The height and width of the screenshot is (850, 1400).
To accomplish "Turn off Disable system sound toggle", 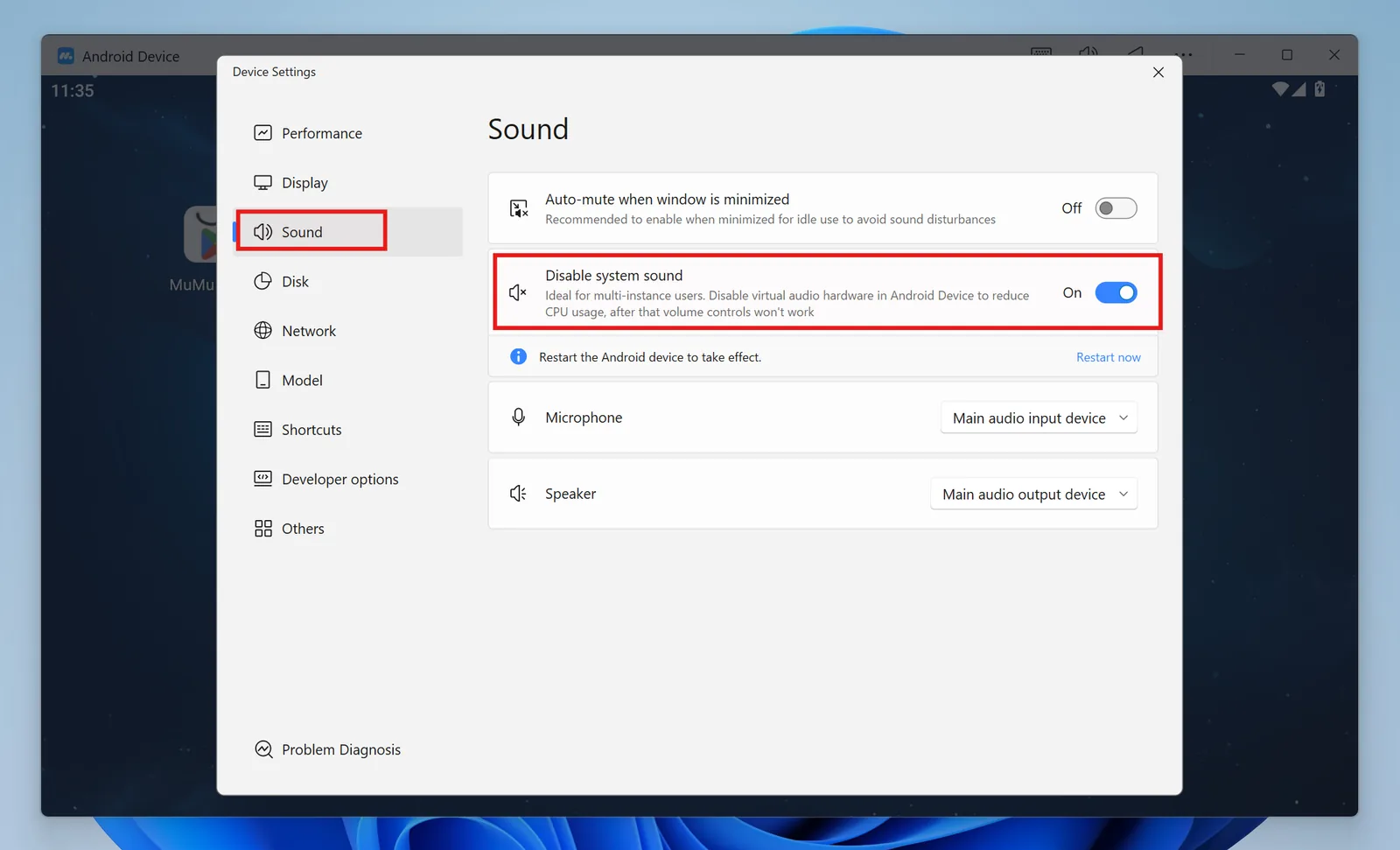I will coord(1116,292).
